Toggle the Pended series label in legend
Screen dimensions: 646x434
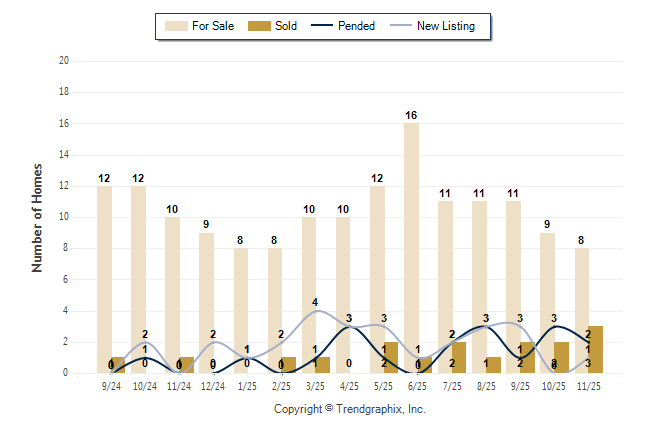(x=358, y=26)
